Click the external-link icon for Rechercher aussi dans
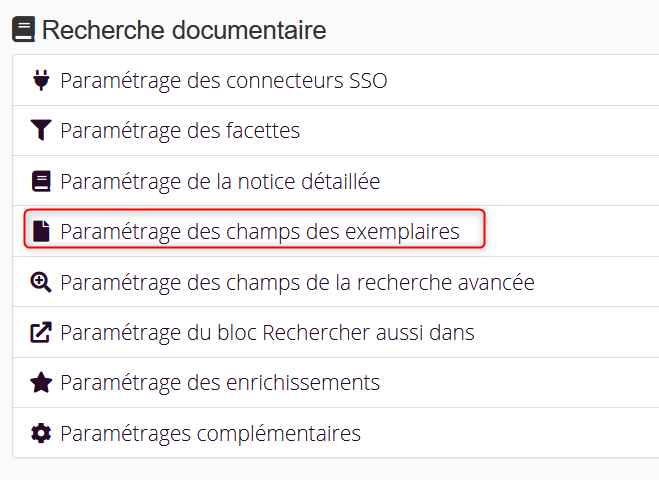This screenshot has width=659, height=480. pos(40,332)
